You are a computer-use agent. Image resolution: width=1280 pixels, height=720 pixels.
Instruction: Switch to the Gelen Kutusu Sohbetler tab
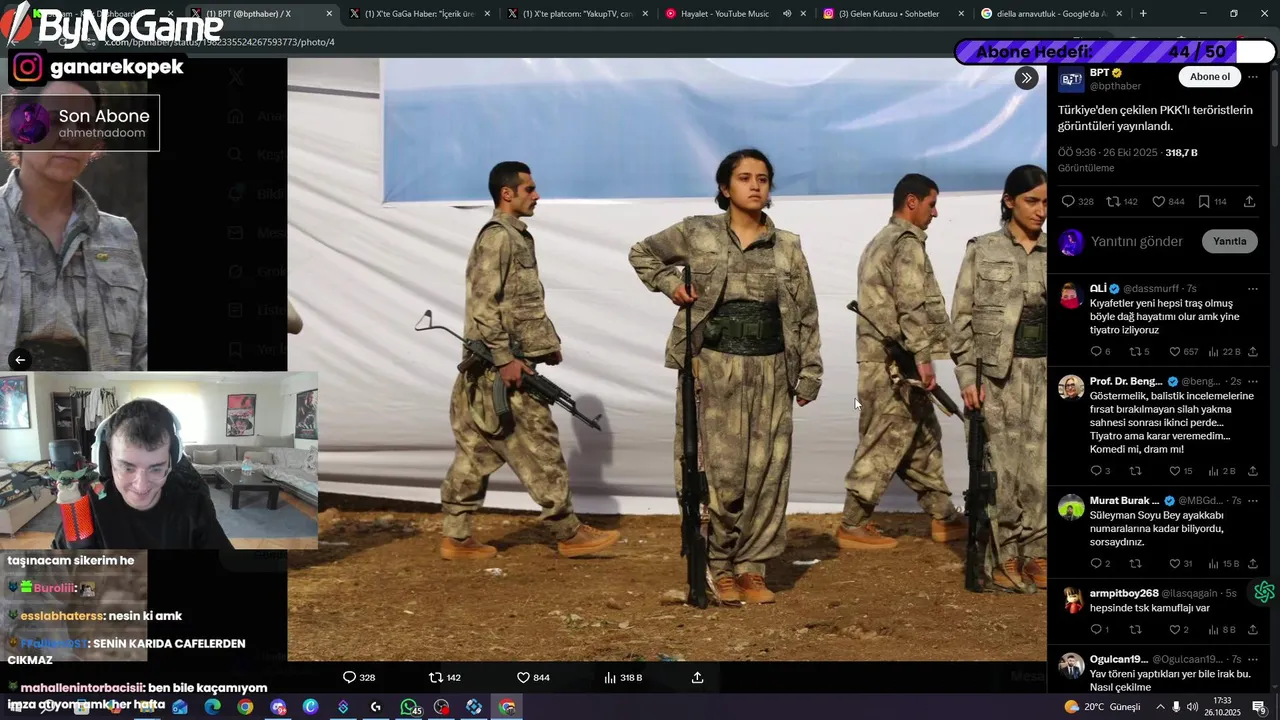[893, 14]
